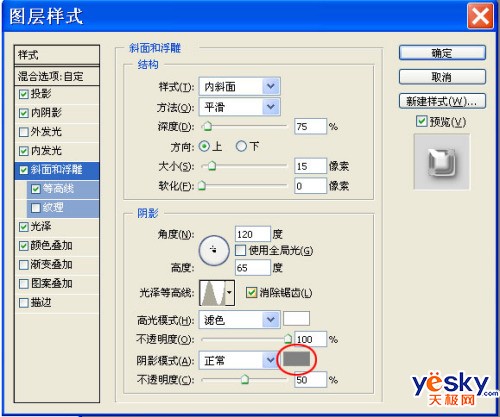
Task: Open the gloss contour curve thumbnail
Action: click(213, 293)
